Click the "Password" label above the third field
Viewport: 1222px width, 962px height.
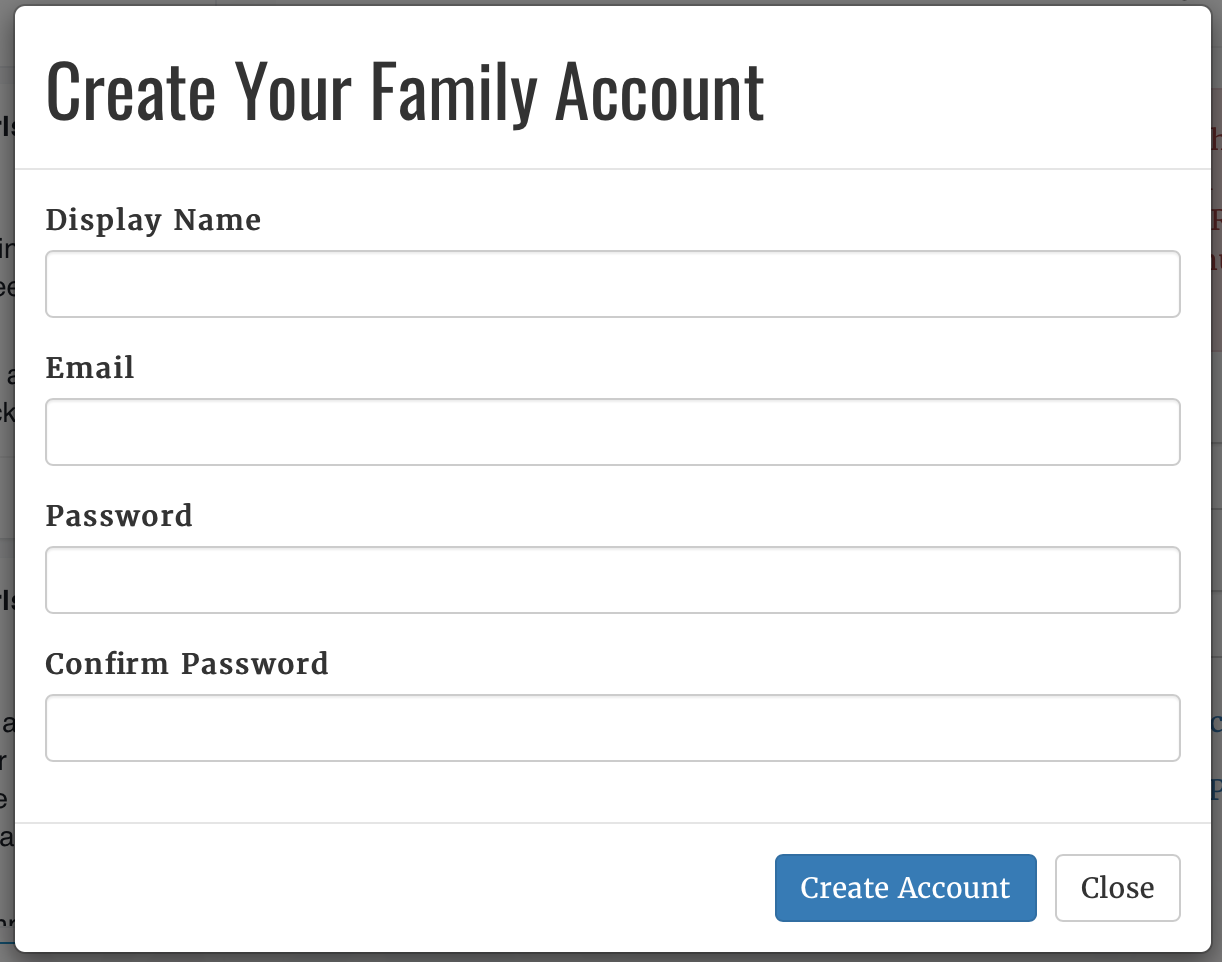point(119,516)
